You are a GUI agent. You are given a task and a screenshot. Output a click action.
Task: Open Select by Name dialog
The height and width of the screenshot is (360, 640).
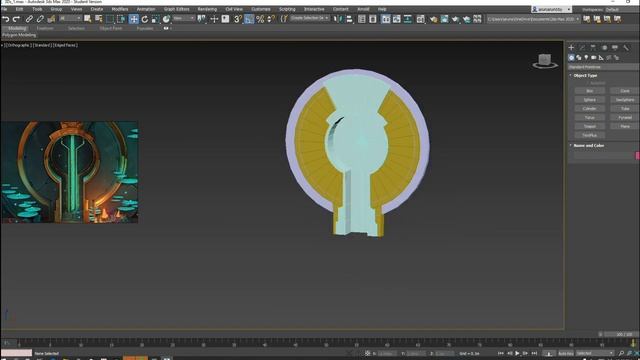coord(98,19)
